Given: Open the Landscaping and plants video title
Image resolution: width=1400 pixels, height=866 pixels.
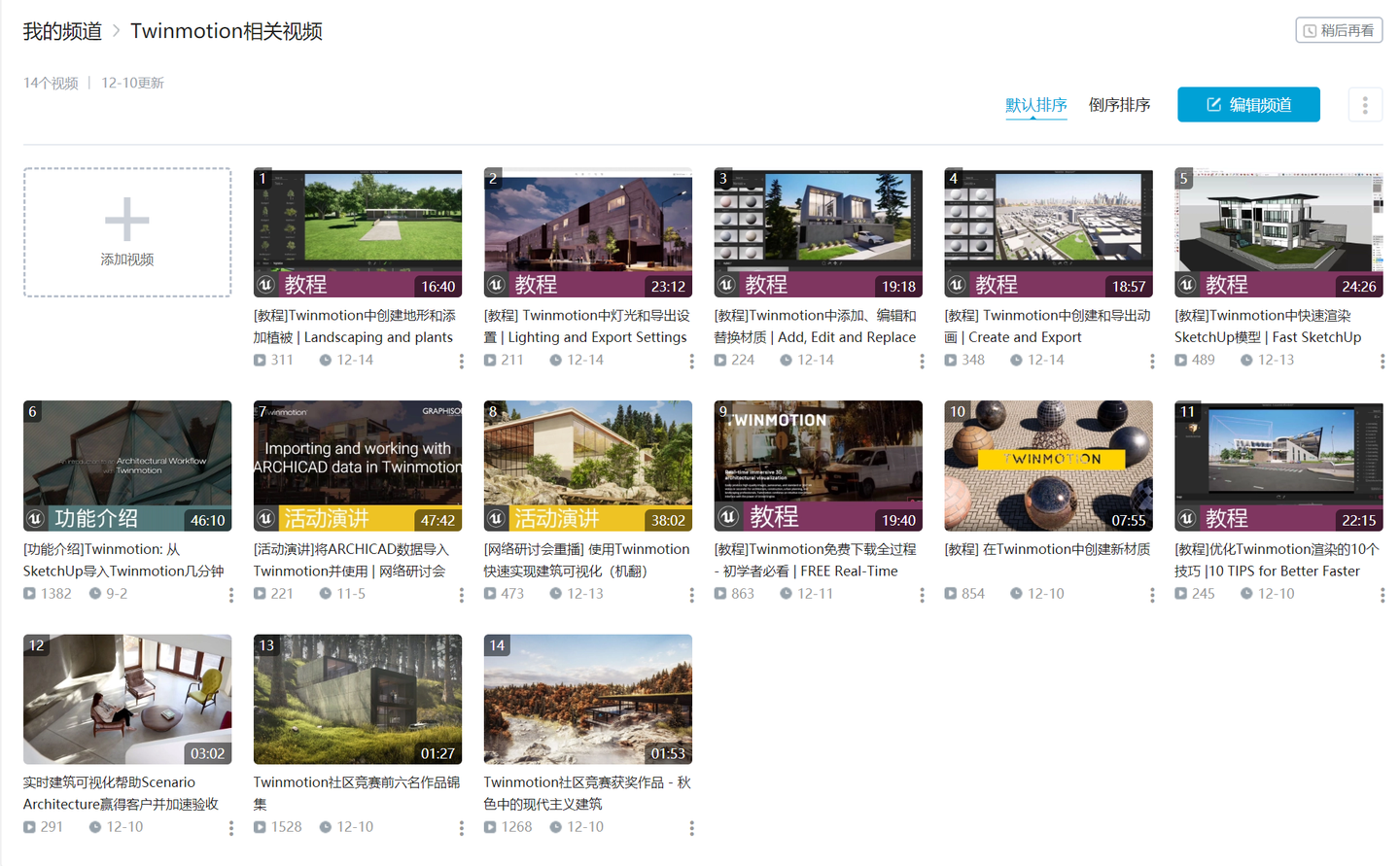Looking at the screenshot, I should pos(355,327).
